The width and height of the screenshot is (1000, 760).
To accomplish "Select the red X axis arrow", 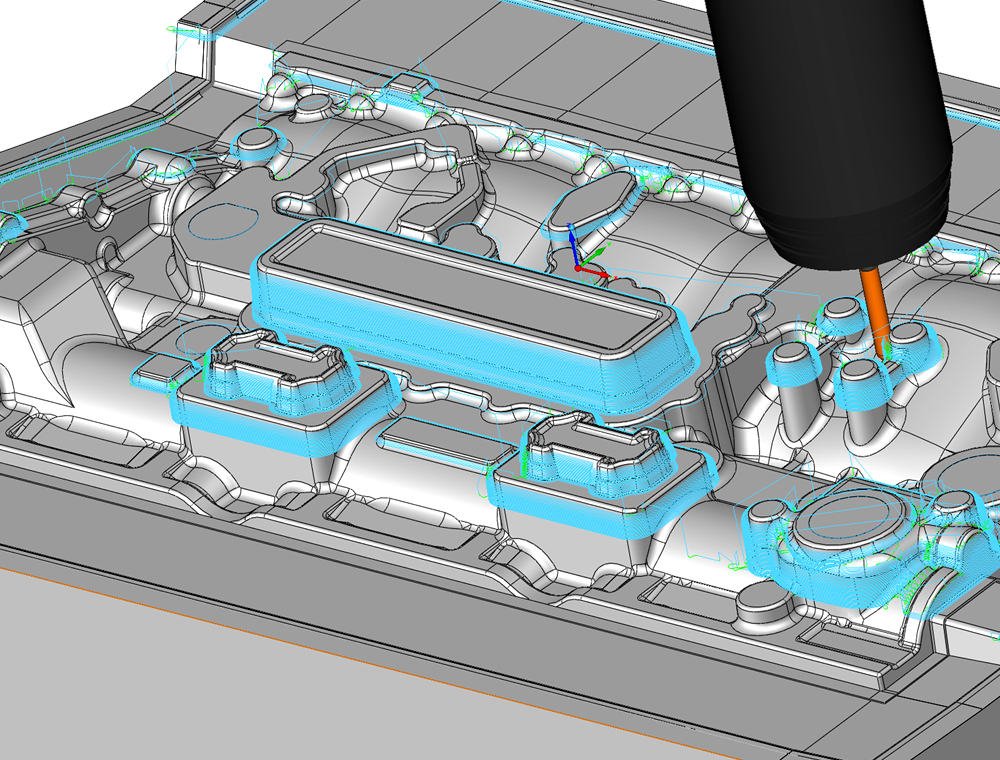I will (x=594, y=273).
